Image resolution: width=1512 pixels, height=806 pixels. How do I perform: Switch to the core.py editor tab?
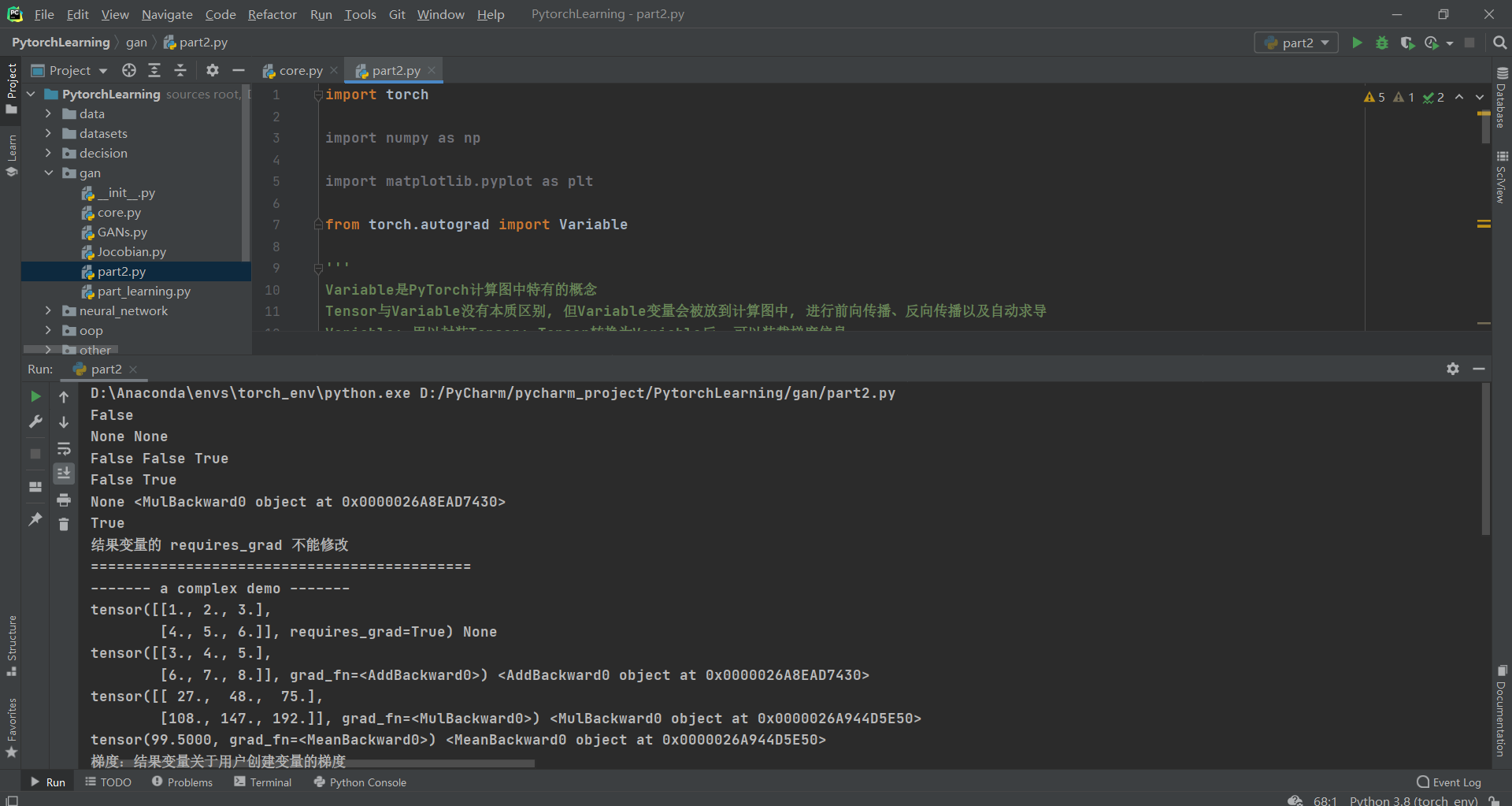[x=301, y=70]
